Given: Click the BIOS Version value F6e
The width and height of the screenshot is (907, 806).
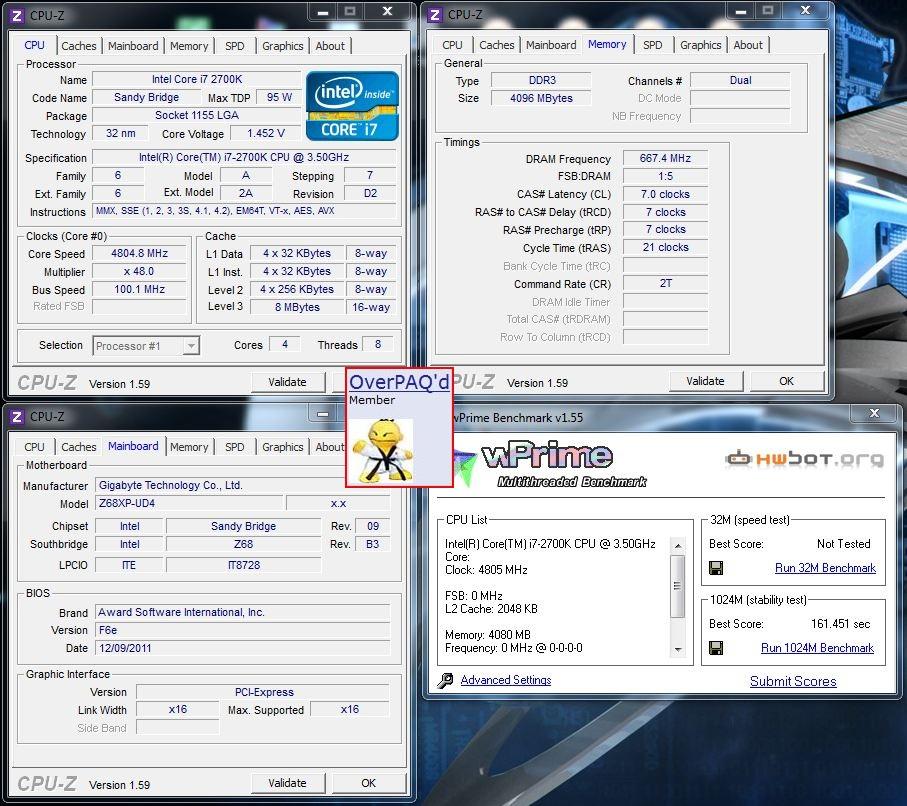Looking at the screenshot, I should click(242, 630).
